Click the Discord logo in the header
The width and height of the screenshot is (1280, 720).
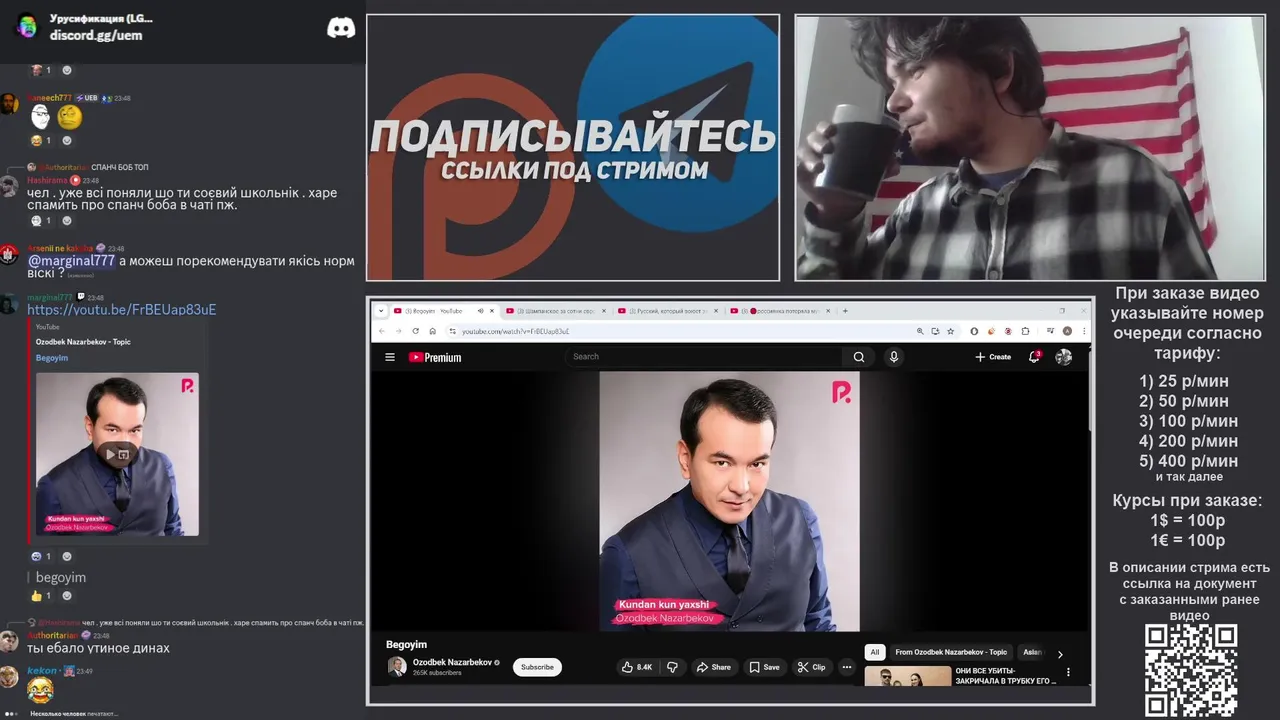pos(341,28)
